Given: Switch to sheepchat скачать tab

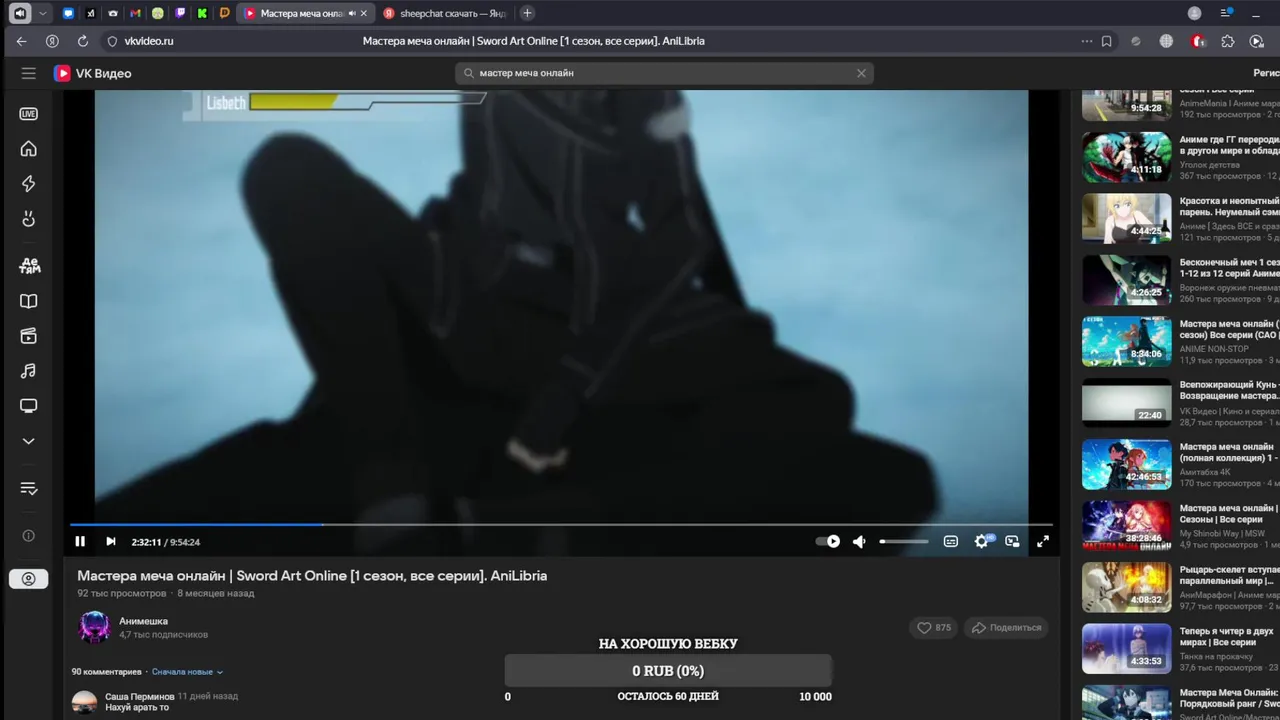Looking at the screenshot, I should (445, 13).
